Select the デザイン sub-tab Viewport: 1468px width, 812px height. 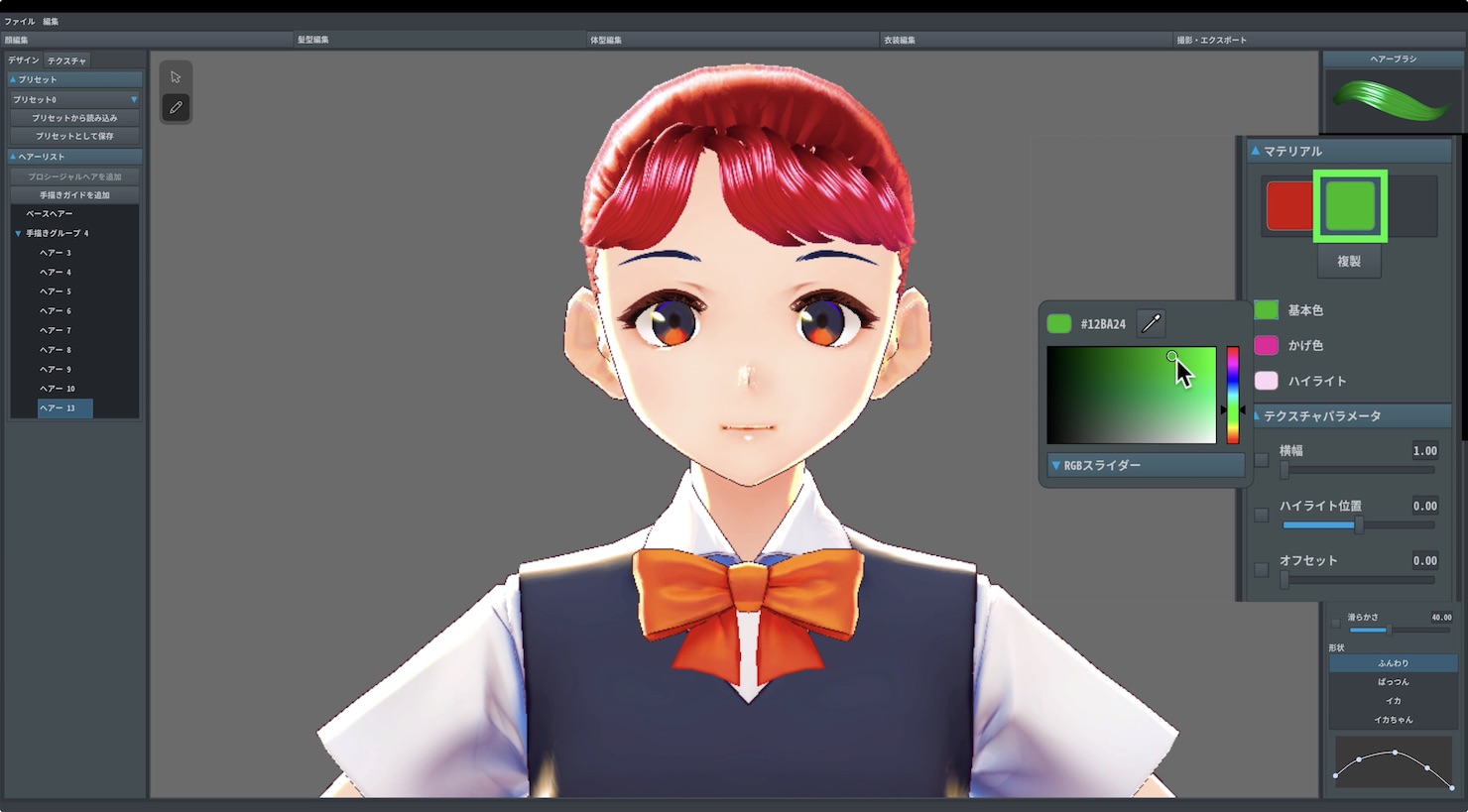point(24,60)
